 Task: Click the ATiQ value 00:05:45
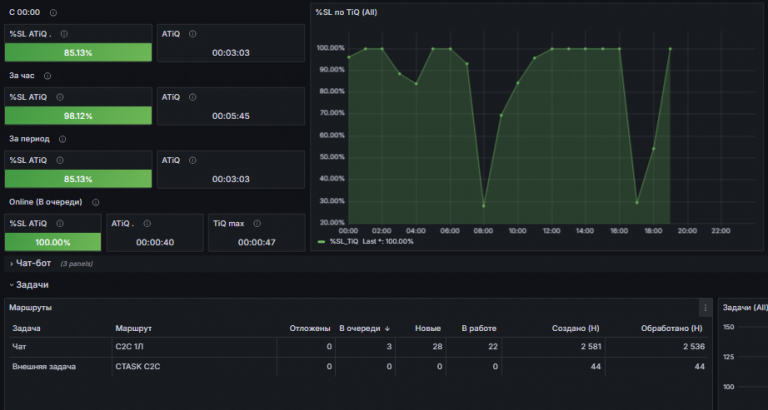[x=231, y=116]
